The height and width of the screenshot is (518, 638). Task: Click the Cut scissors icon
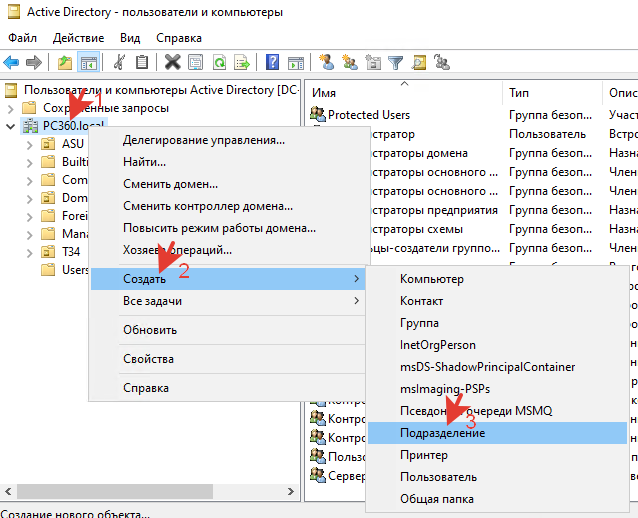pyautogui.click(x=119, y=62)
